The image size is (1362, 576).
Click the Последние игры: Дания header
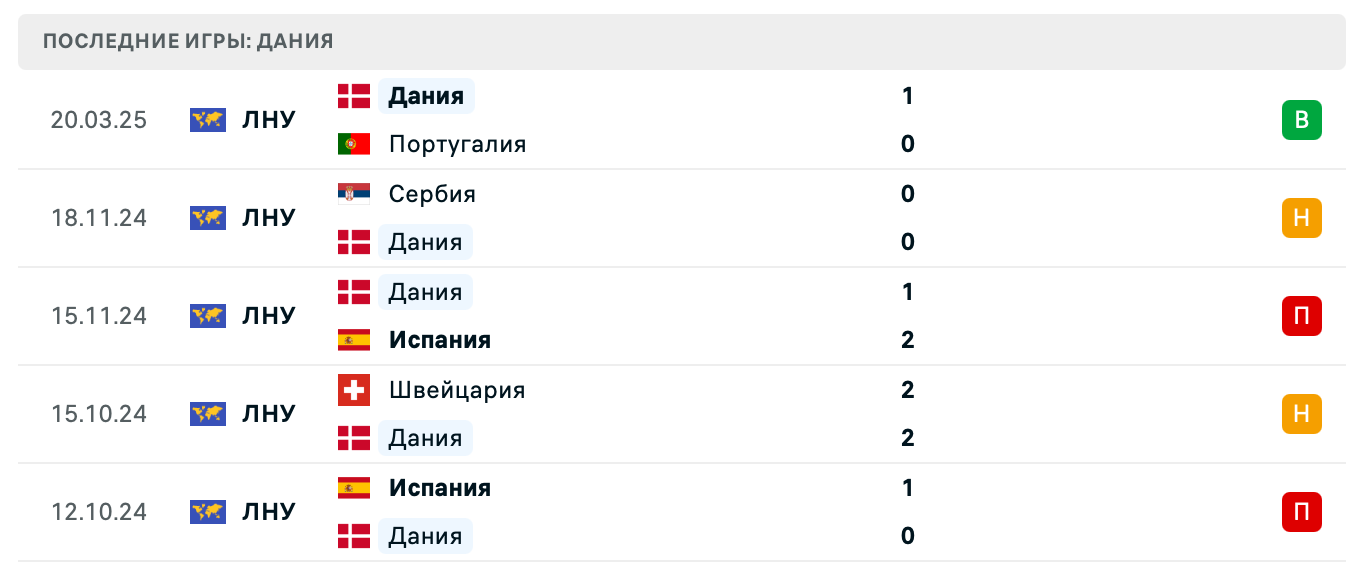(x=189, y=41)
